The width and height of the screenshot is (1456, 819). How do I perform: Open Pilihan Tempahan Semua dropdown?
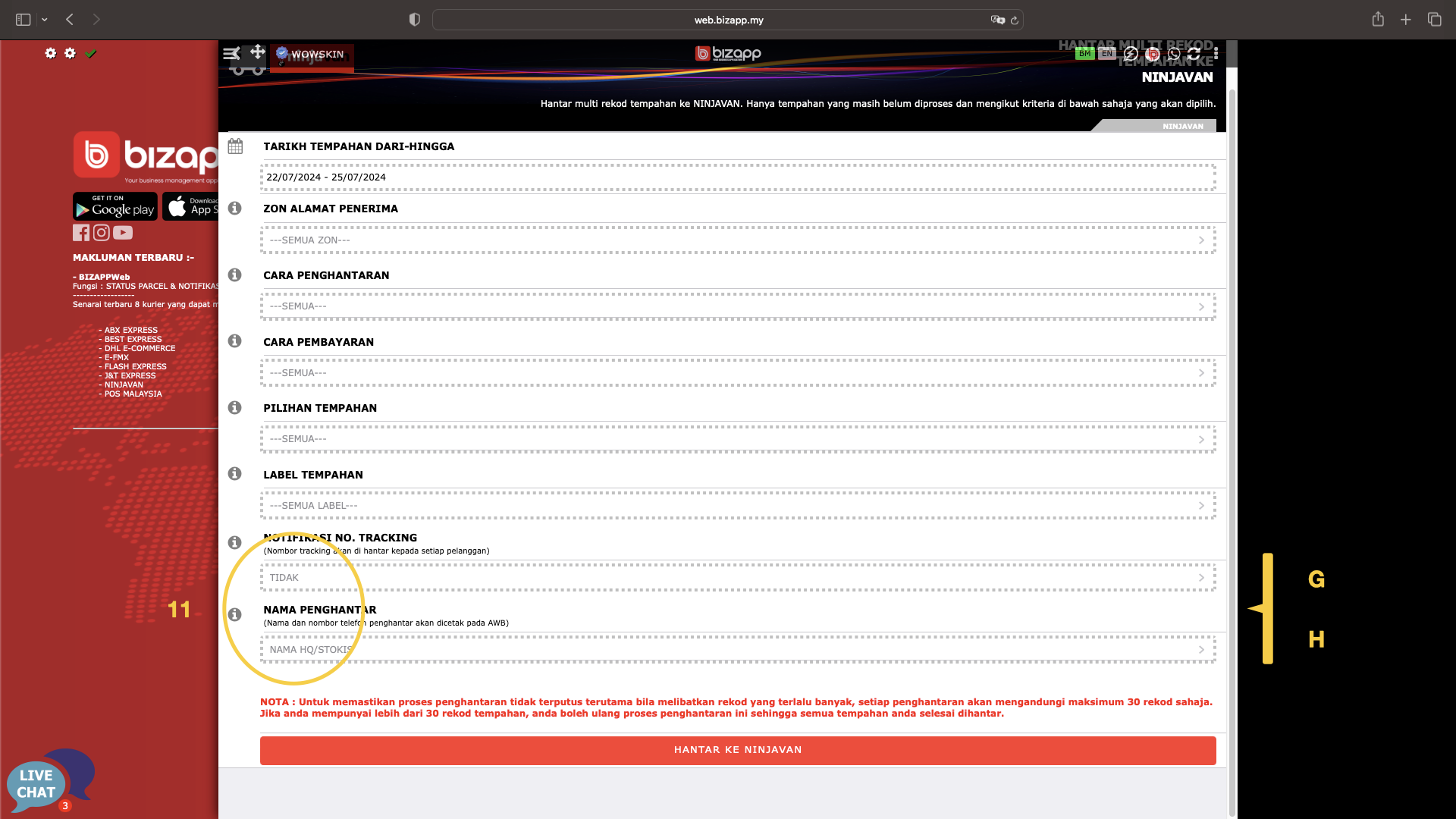coord(738,439)
